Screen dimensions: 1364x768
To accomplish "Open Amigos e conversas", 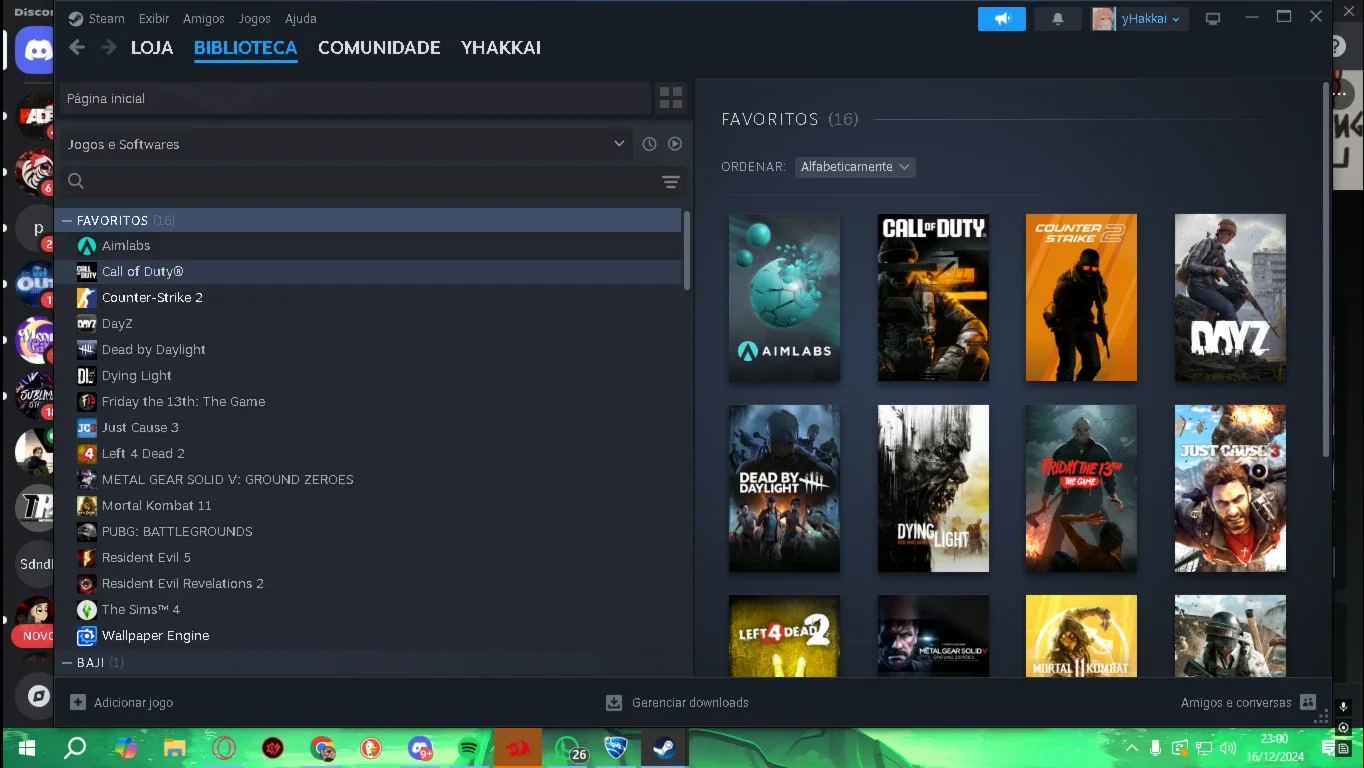I will (x=1248, y=703).
